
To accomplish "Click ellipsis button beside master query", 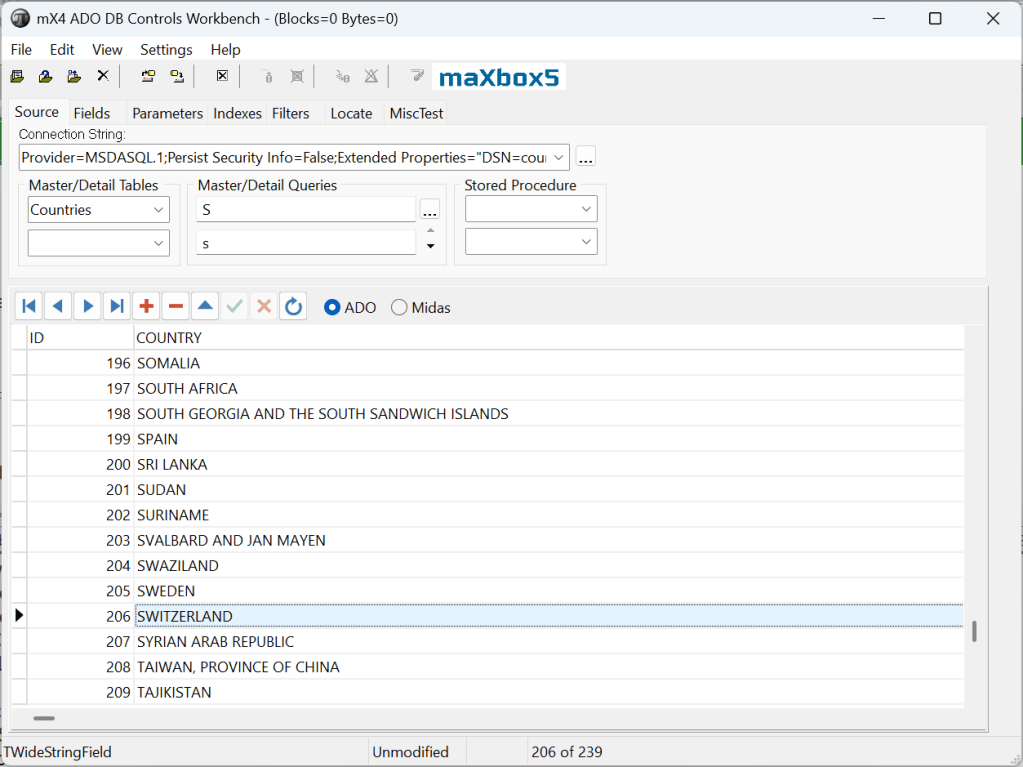I will point(430,210).
